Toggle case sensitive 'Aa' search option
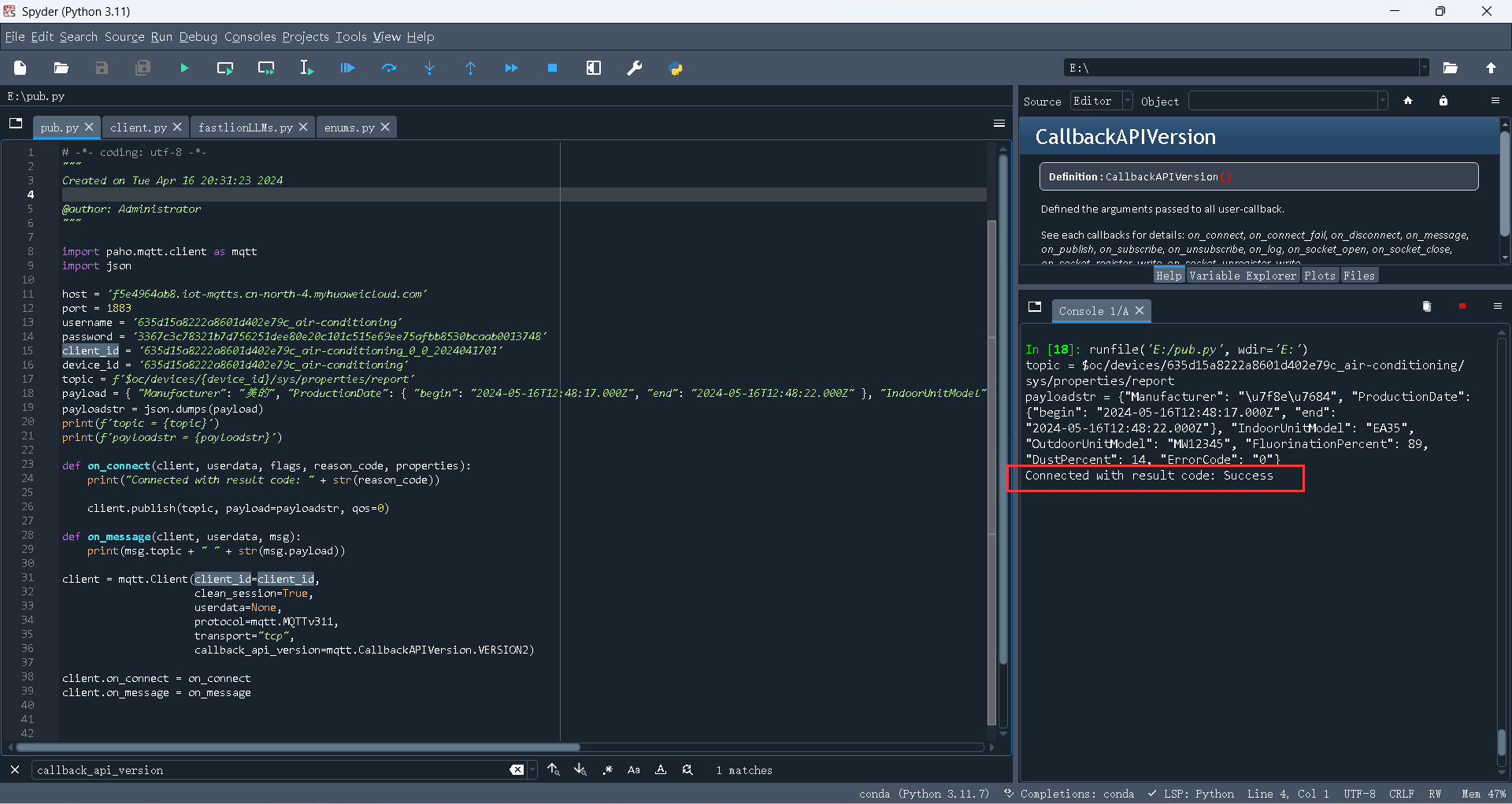This screenshot has height=804, width=1512. (x=634, y=770)
